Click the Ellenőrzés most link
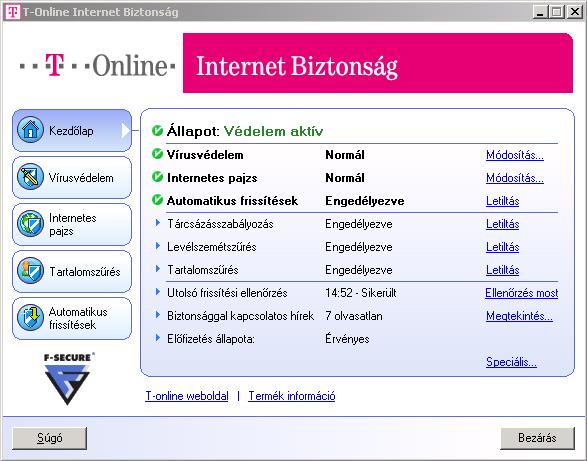587x461 pixels. click(521, 293)
